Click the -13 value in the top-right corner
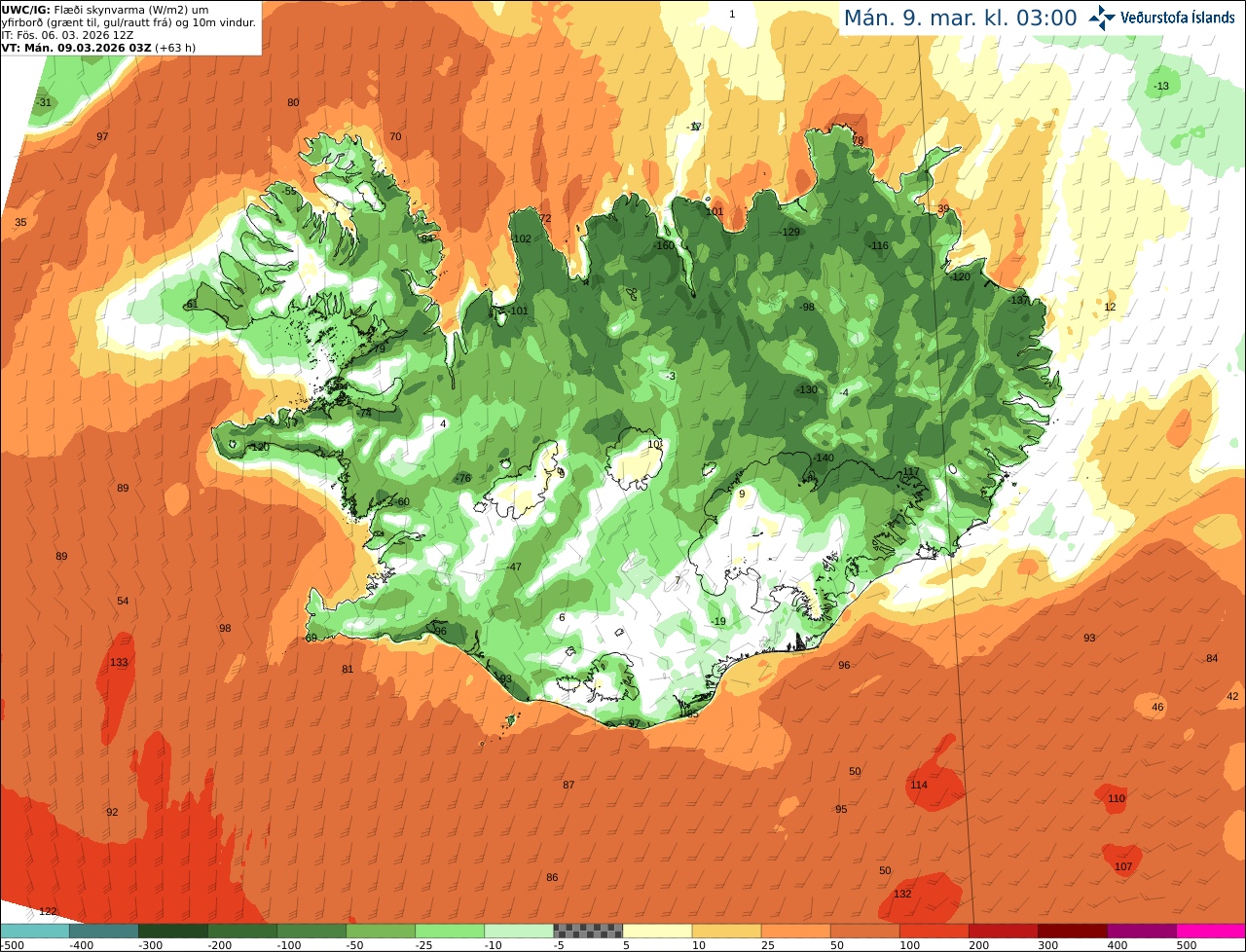The height and width of the screenshot is (952, 1246). (x=1160, y=86)
